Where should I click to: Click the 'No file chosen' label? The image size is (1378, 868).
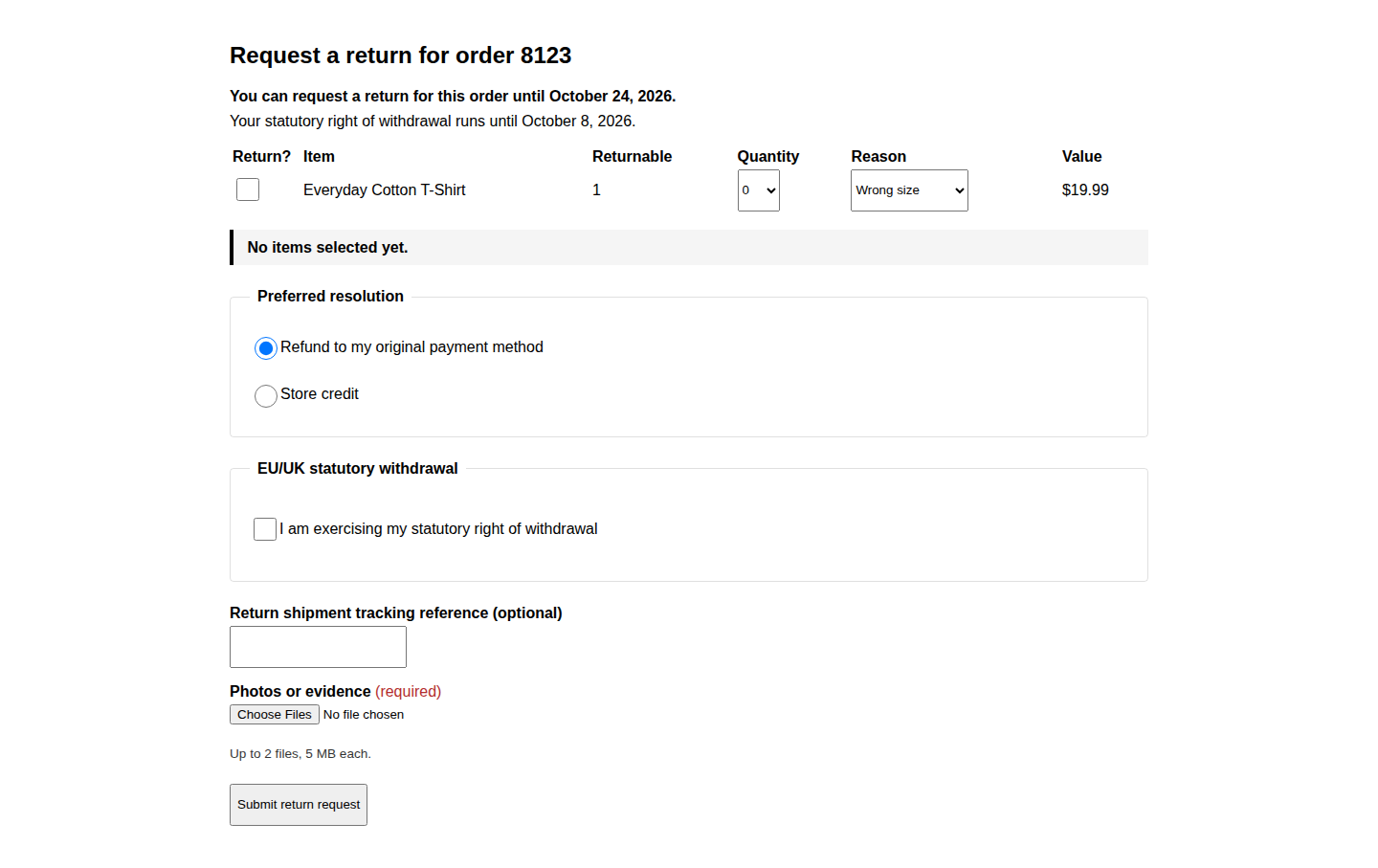pyautogui.click(x=364, y=715)
